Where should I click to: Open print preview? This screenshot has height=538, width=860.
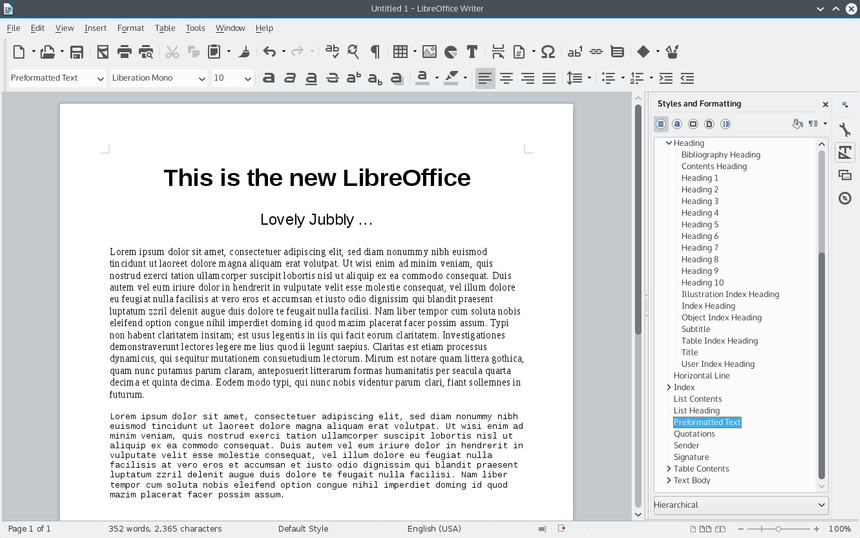(146, 52)
